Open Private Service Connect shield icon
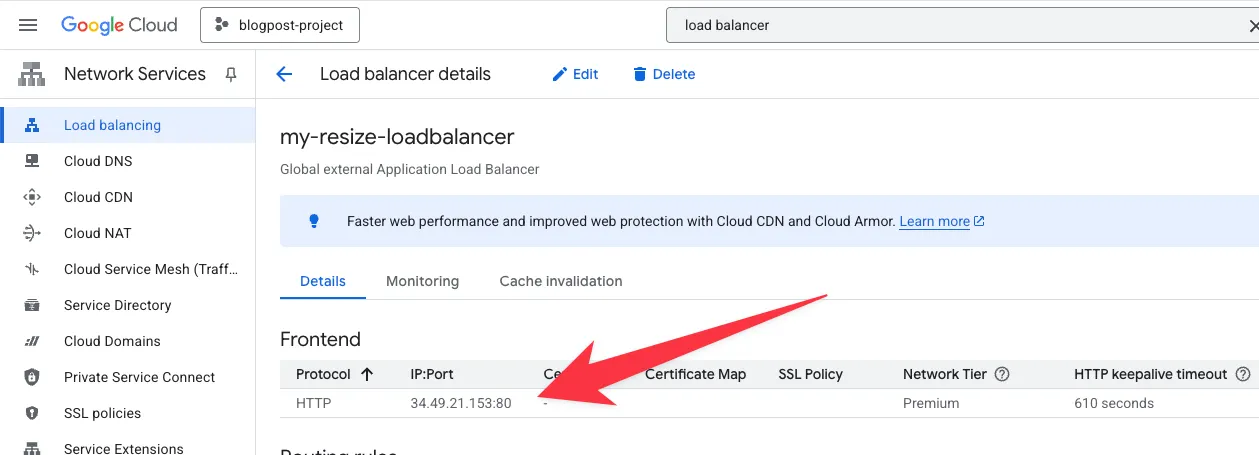 32,377
